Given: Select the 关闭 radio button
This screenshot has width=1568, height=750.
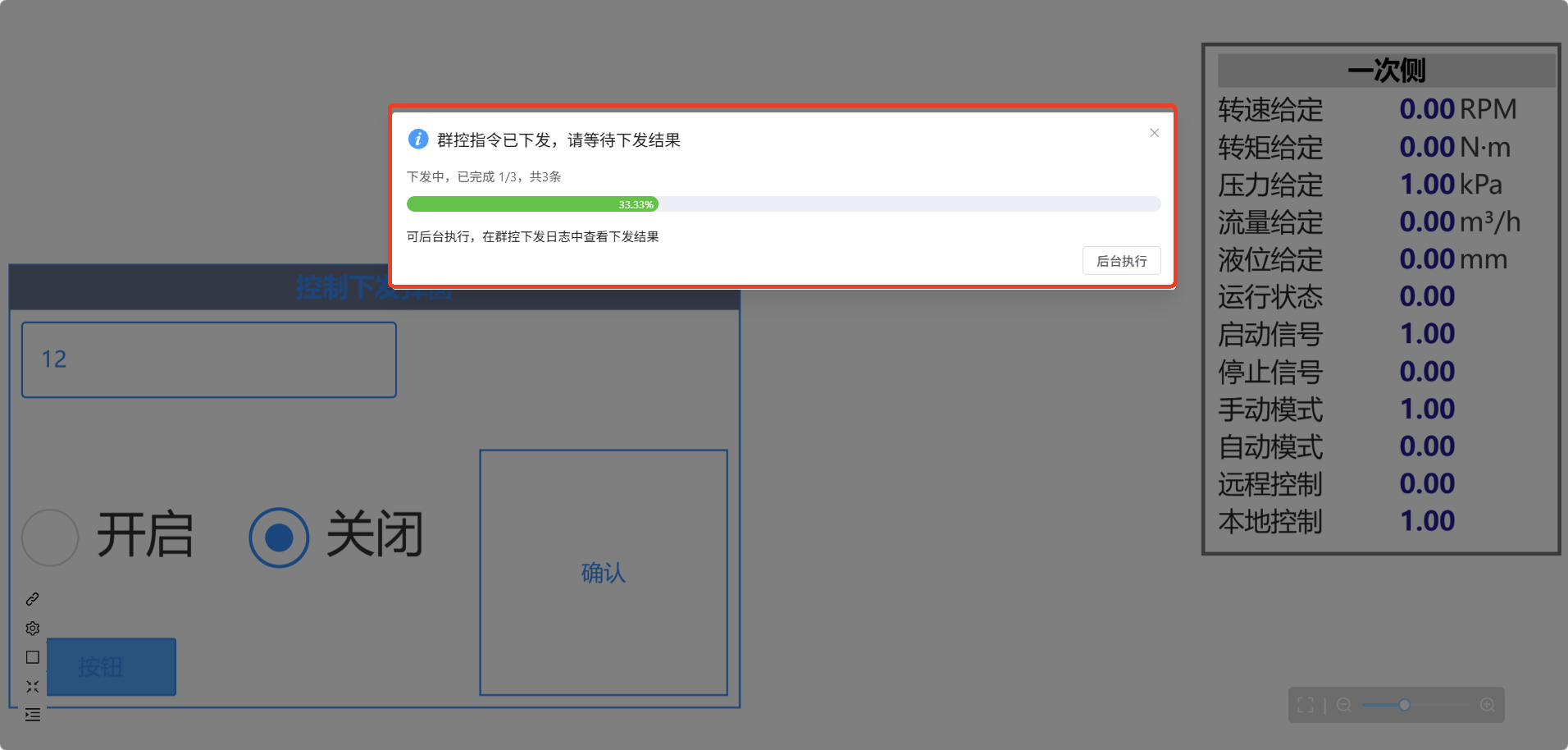Looking at the screenshot, I should pyautogui.click(x=279, y=537).
